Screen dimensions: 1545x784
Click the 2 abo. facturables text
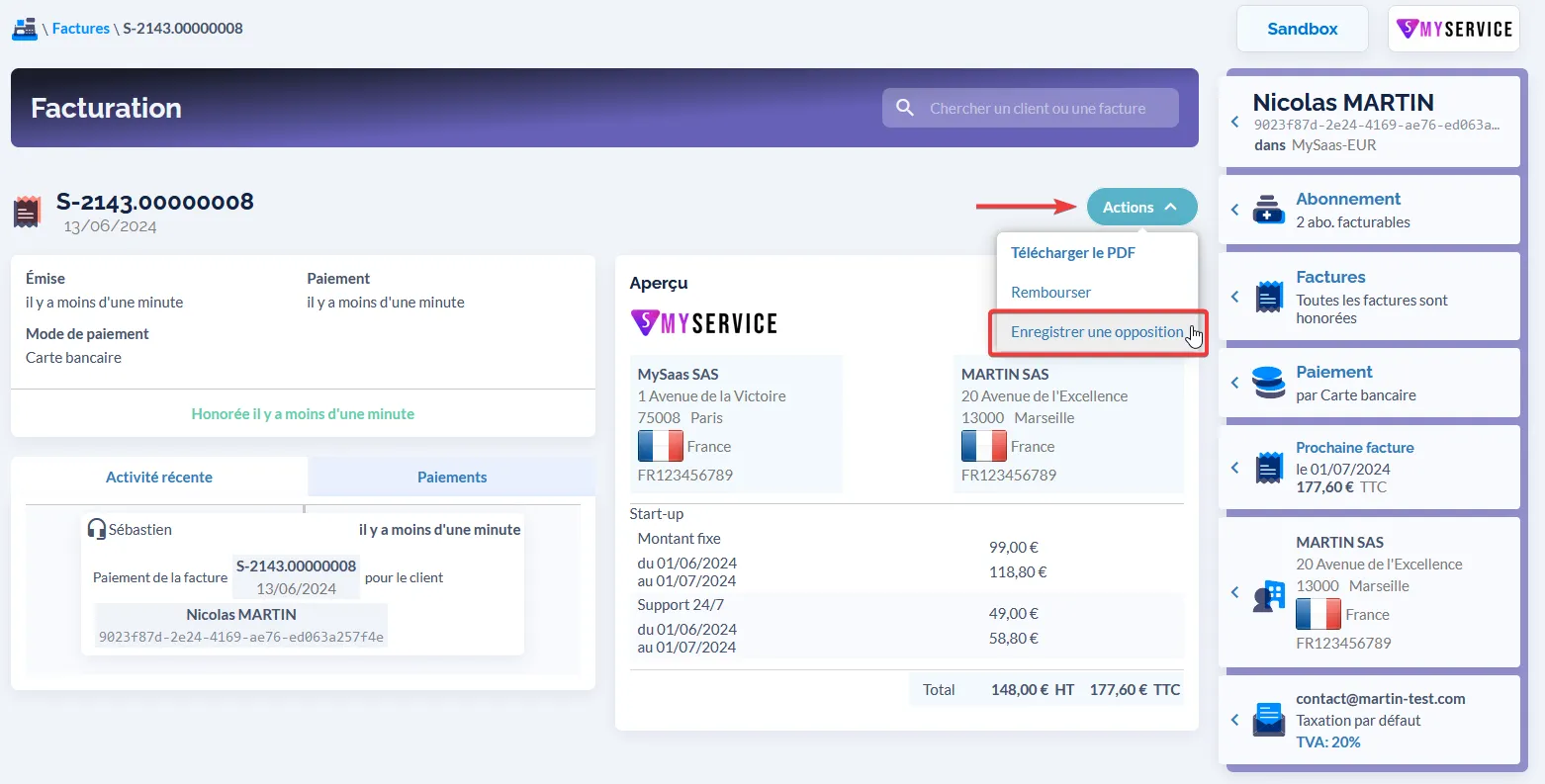coord(1353,221)
